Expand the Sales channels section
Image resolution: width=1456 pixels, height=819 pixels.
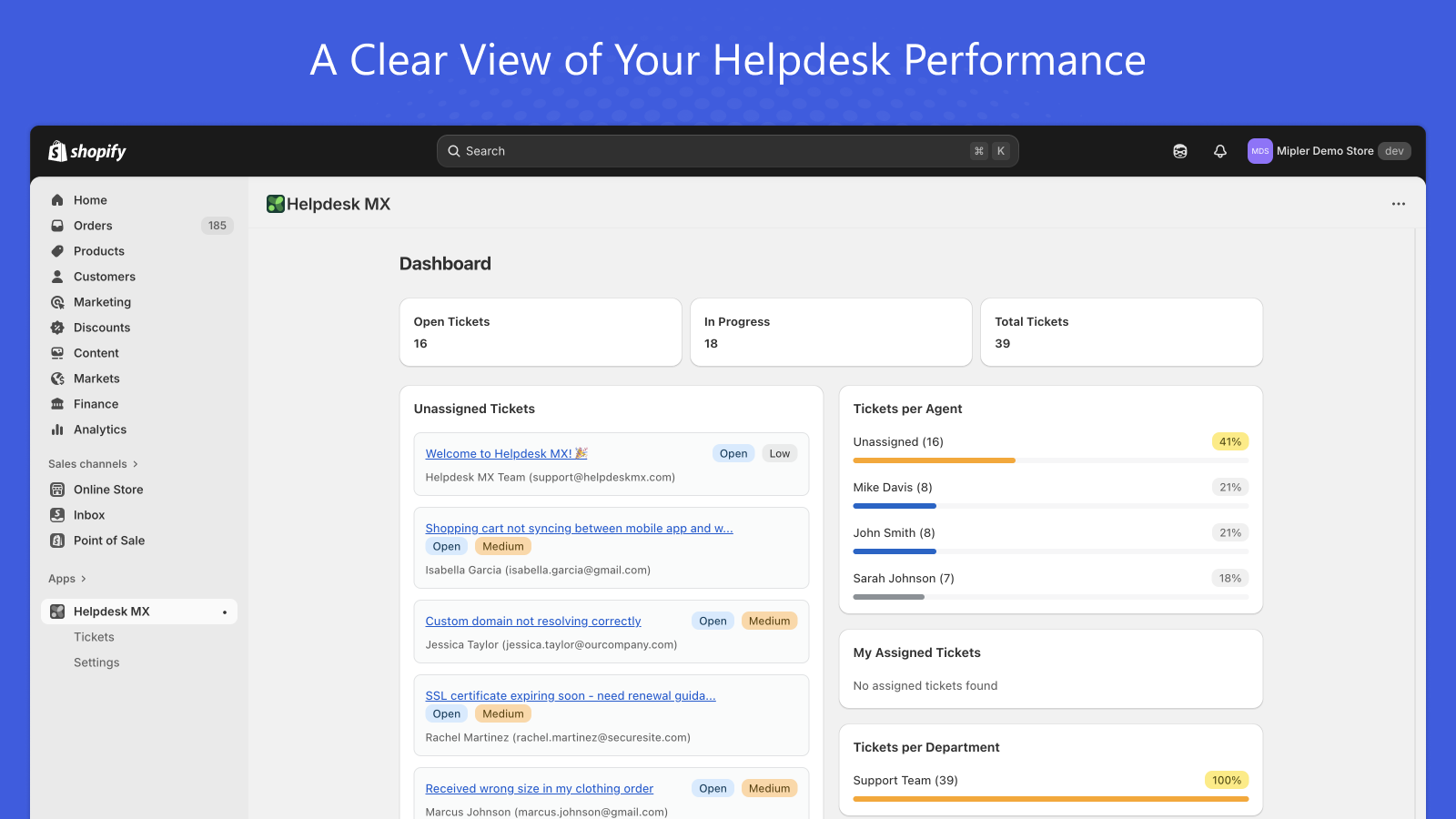point(135,464)
